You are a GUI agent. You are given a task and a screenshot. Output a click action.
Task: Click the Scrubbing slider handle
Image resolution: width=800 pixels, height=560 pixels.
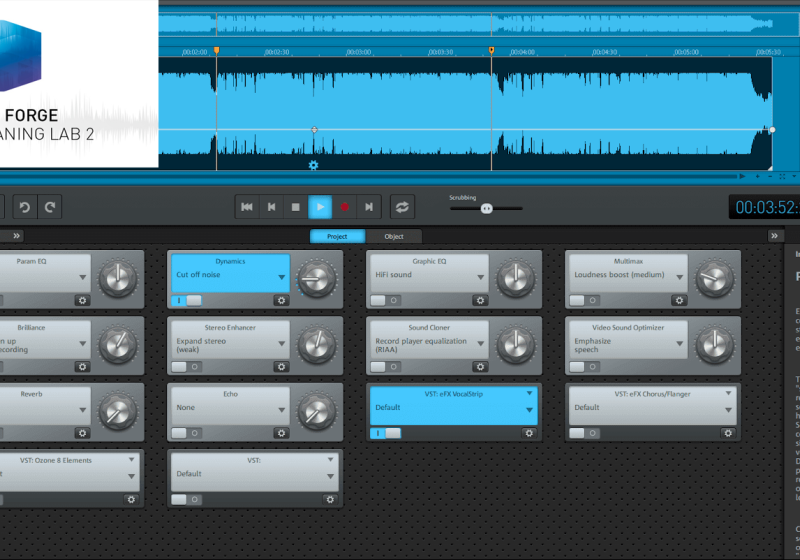click(486, 208)
